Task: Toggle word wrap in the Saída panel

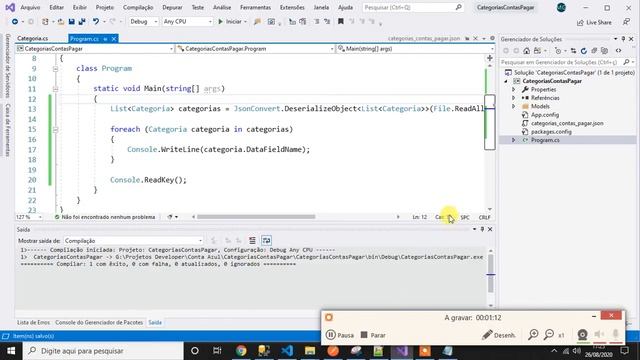Action: 266,240
